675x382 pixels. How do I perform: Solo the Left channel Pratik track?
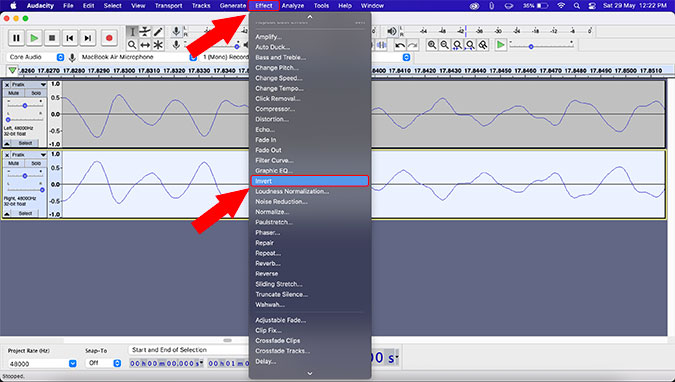click(36, 93)
